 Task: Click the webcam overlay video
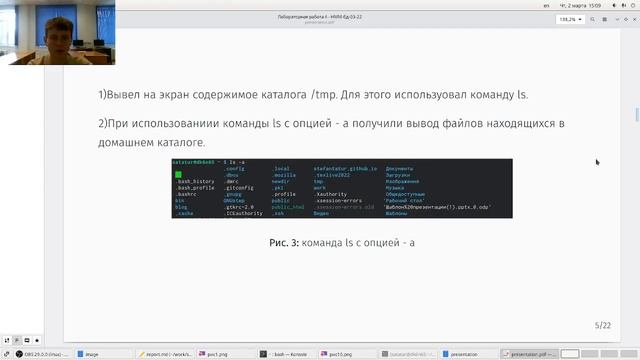(x=58, y=32)
